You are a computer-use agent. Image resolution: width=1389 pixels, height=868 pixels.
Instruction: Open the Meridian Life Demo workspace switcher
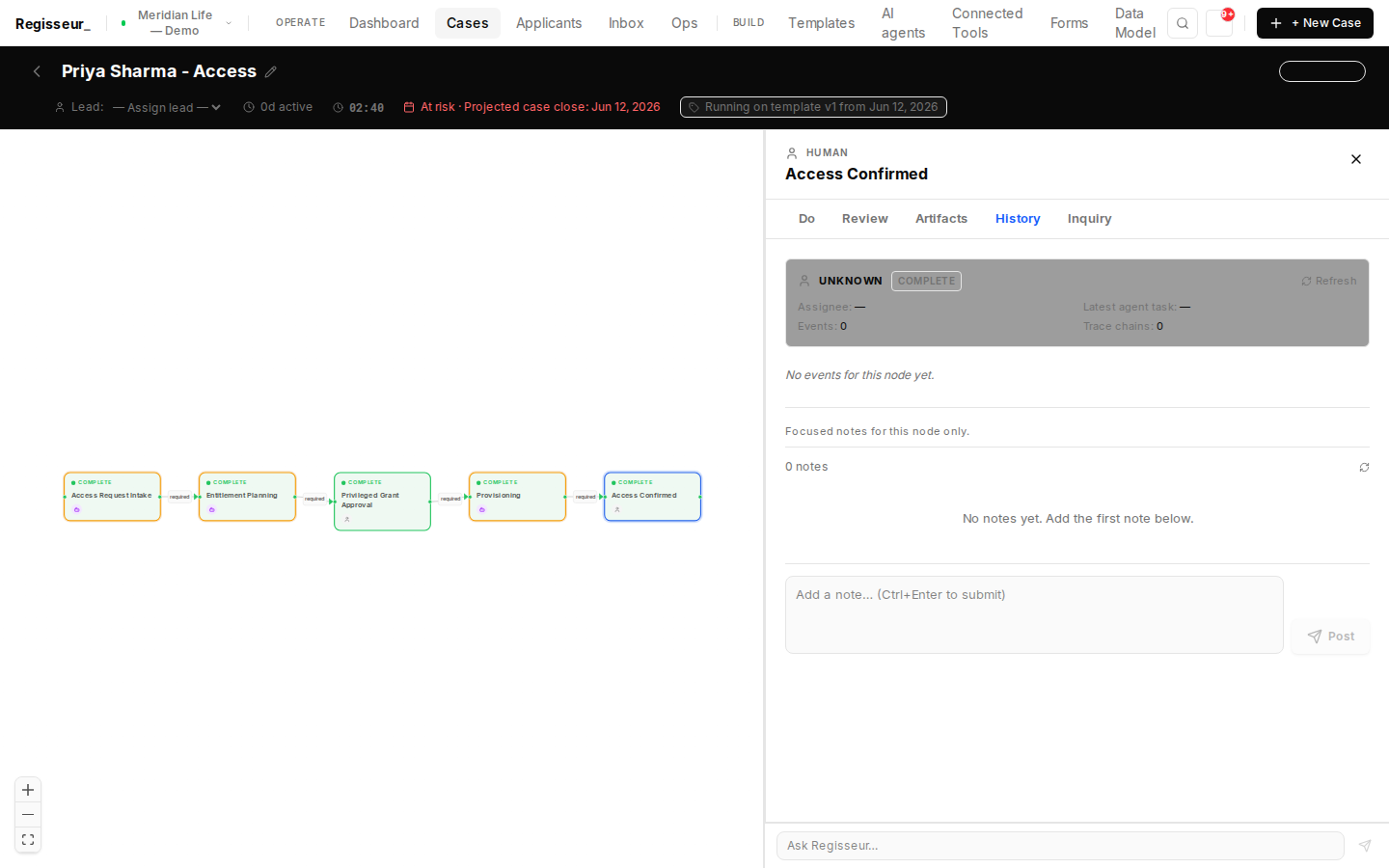176,23
